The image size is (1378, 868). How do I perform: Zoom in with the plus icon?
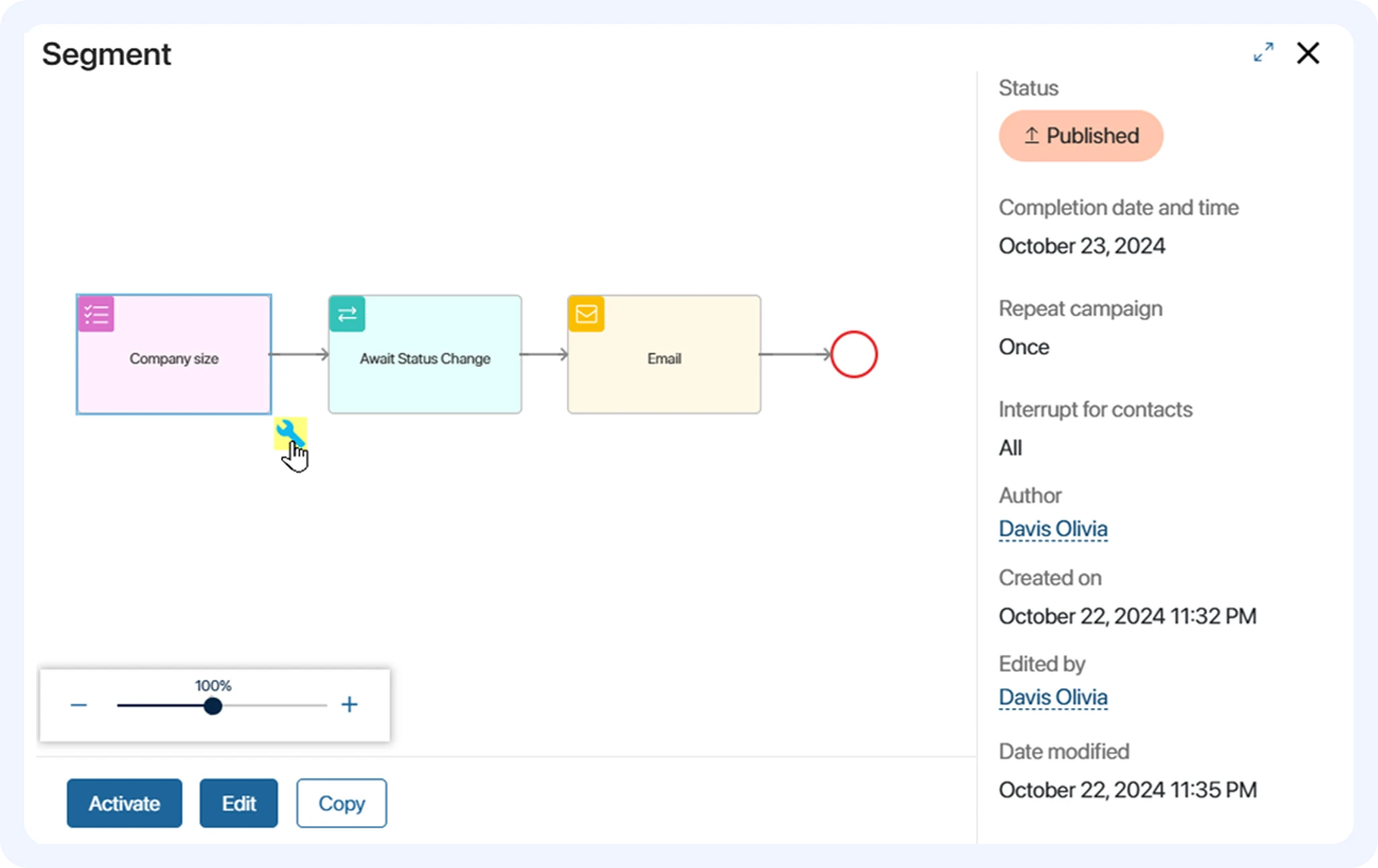tap(350, 705)
